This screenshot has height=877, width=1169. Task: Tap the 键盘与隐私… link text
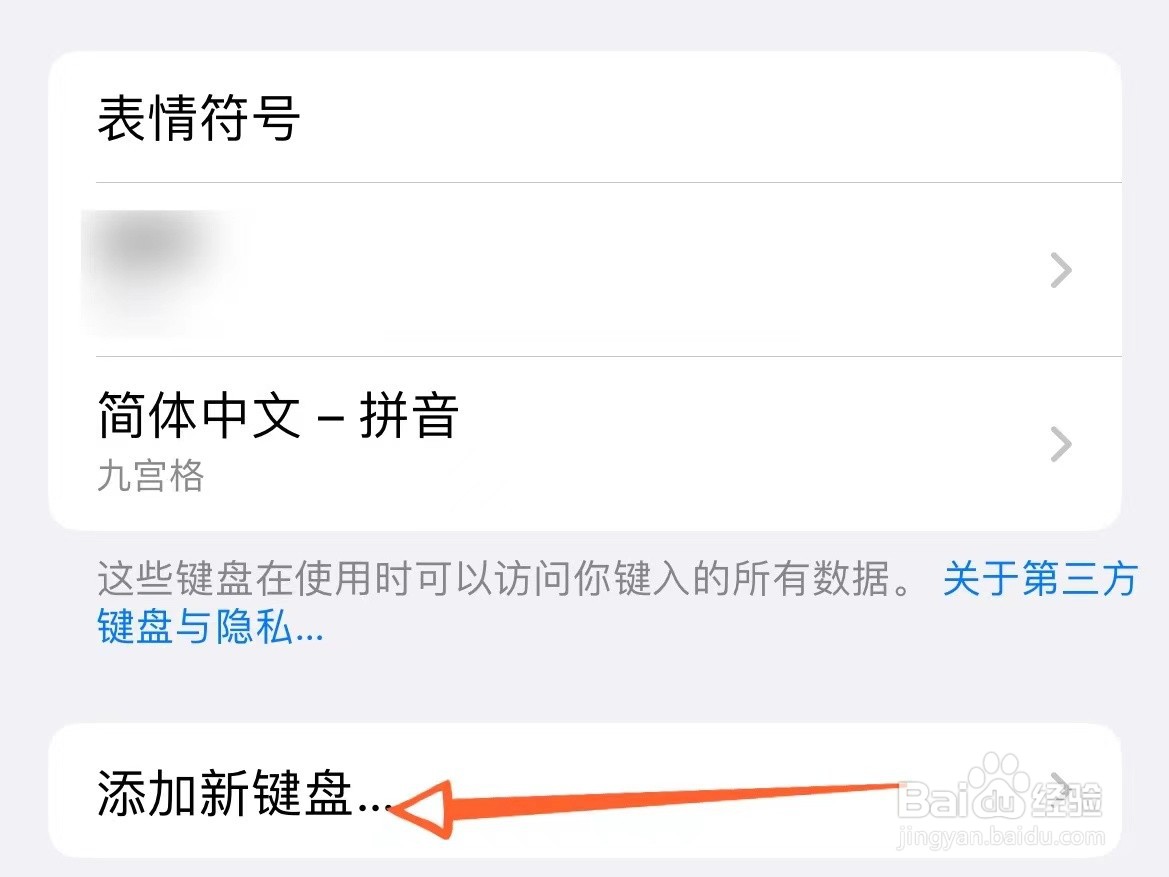coord(210,626)
